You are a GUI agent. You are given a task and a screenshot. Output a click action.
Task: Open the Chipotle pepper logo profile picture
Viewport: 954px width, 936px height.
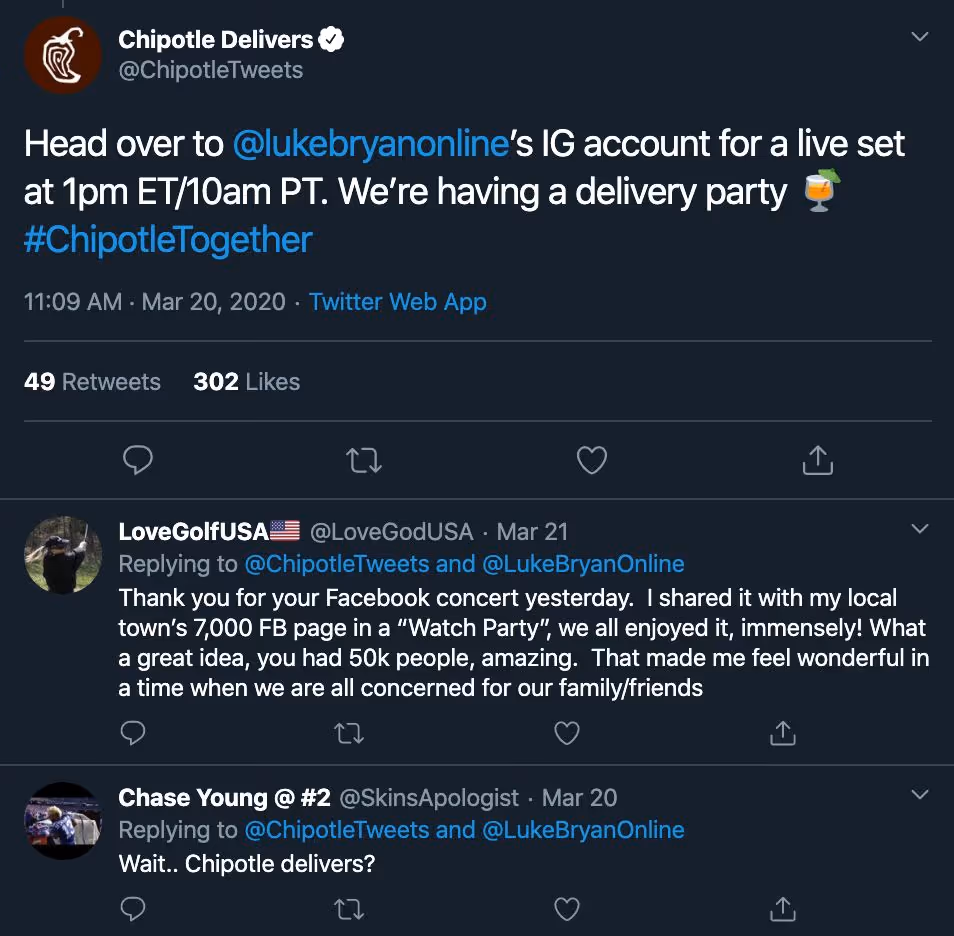tap(63, 55)
